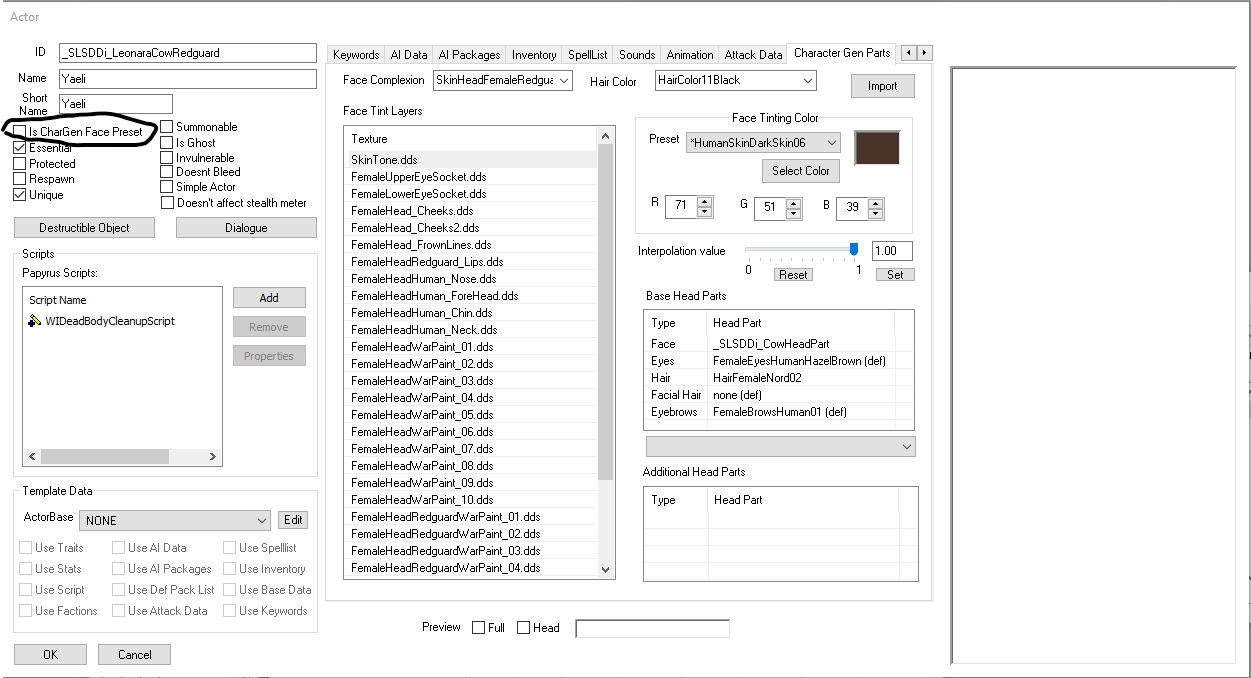
Task: Open the head part selection dropdown below Base Head Parts
Action: click(780, 446)
